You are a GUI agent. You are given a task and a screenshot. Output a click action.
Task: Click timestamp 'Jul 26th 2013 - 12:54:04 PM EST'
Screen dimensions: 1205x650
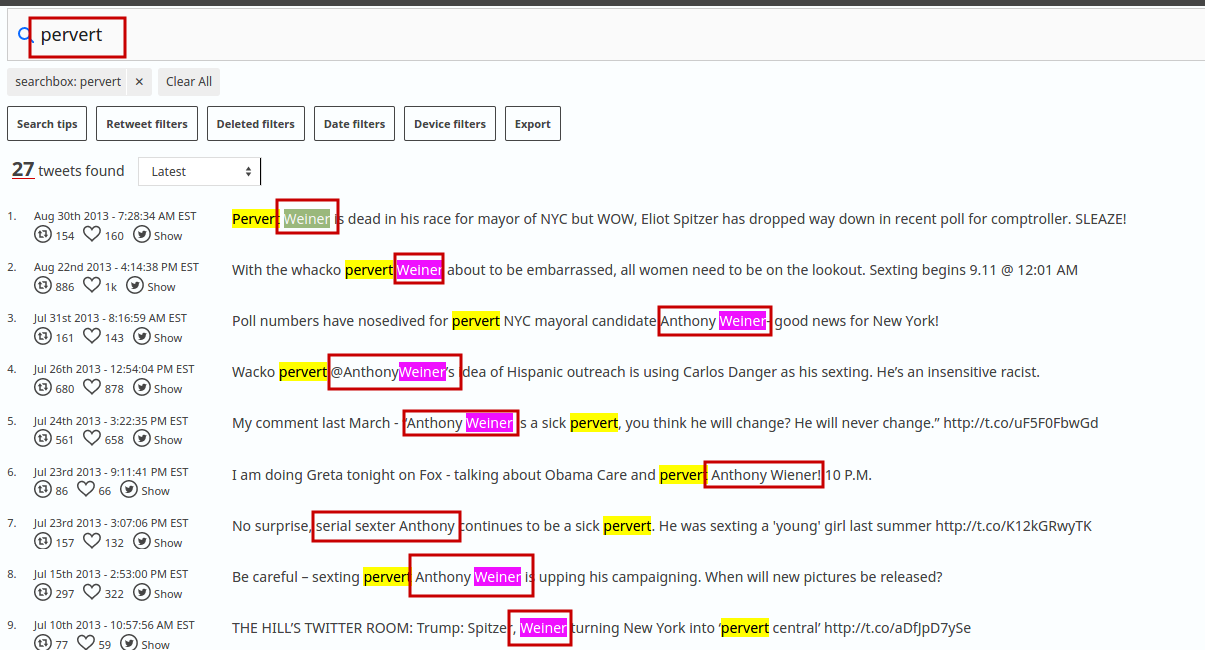click(x=115, y=369)
